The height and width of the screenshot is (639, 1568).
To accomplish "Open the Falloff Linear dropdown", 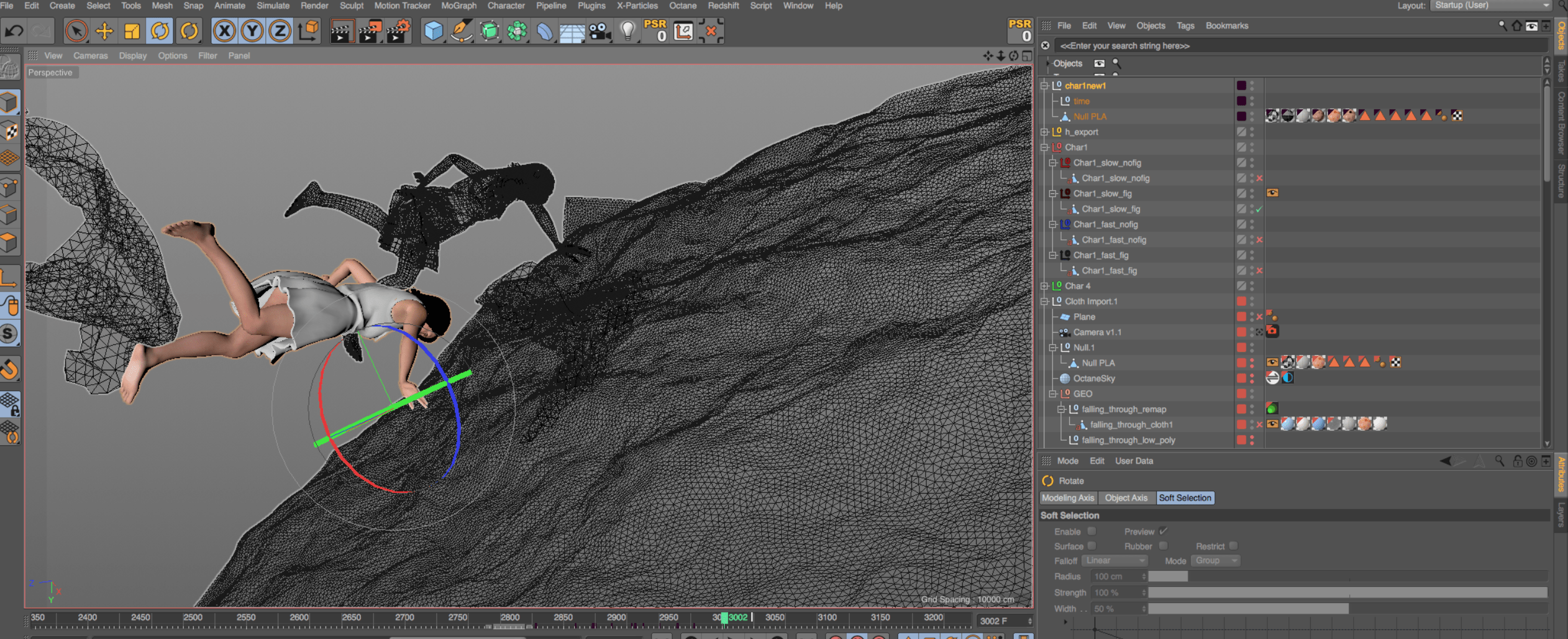I will (1115, 561).
